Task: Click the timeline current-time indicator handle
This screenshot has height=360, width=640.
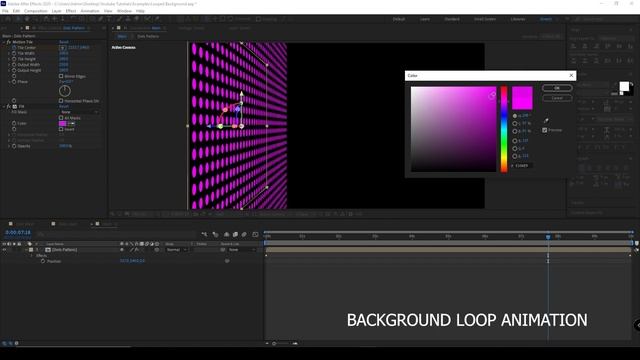Action: coord(548,236)
